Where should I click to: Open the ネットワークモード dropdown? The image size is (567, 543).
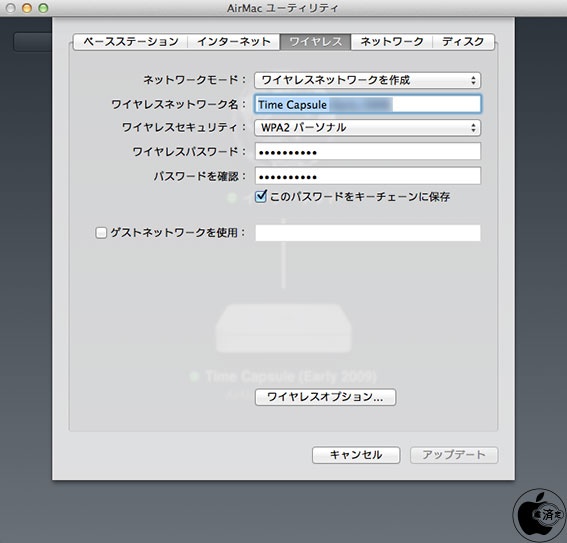point(367,80)
